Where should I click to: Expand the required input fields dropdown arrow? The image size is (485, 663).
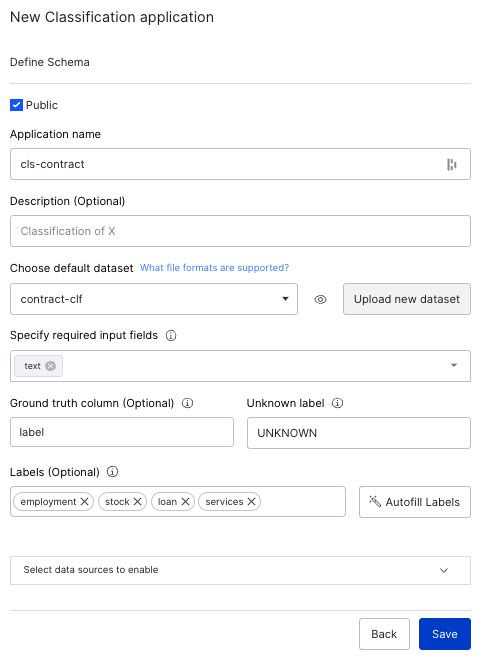454,366
